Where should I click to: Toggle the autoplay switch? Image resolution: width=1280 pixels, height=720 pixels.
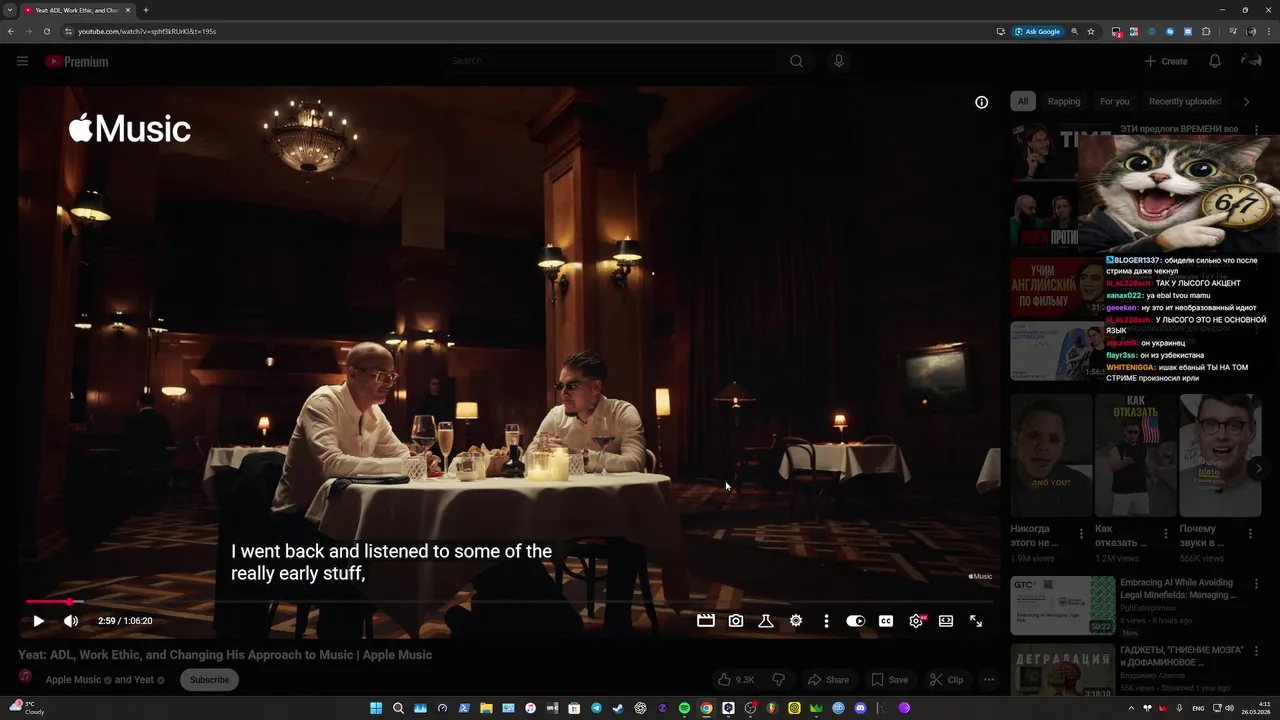click(856, 621)
